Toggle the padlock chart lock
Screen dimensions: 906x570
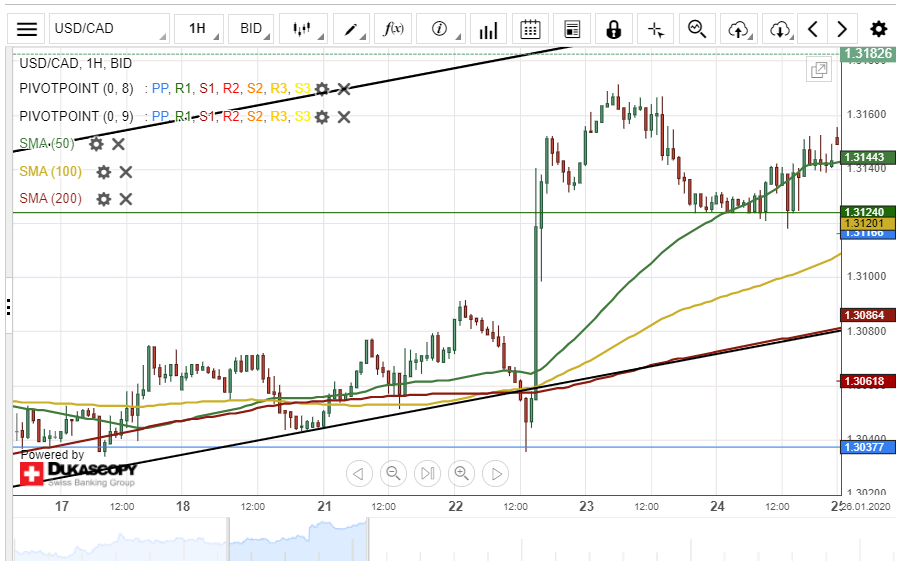pos(613,29)
